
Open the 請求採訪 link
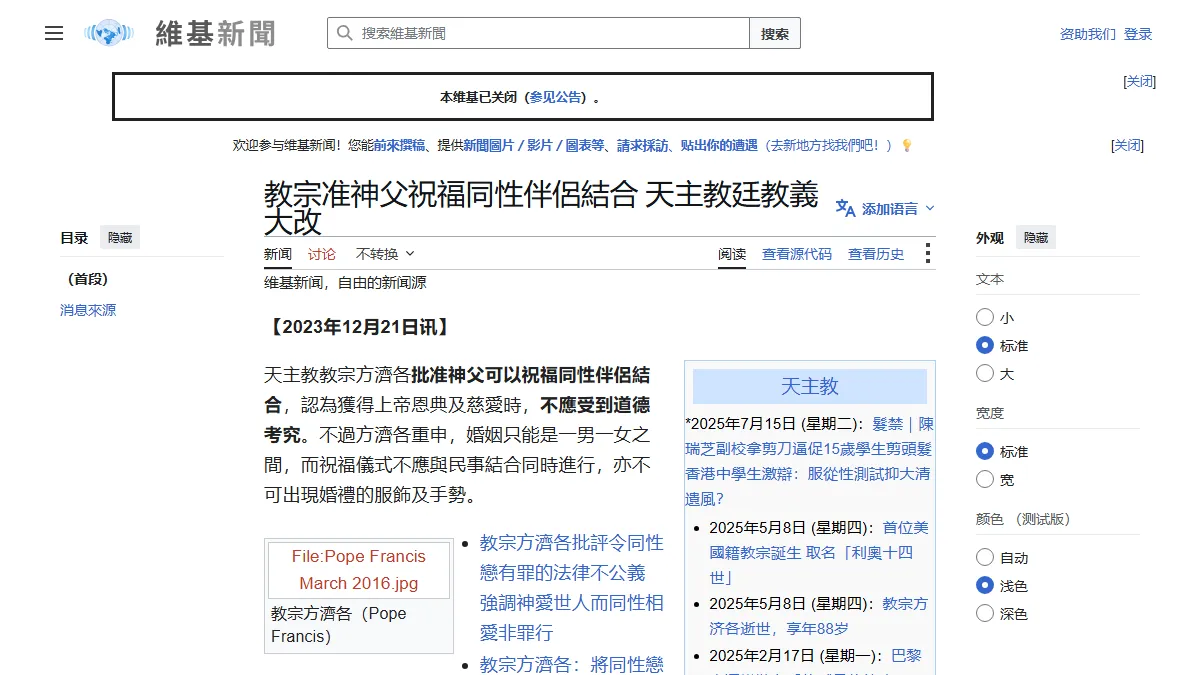point(643,145)
